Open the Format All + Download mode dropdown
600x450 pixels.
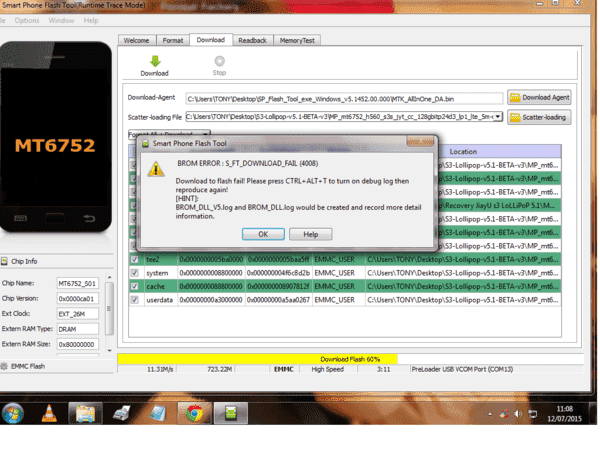point(169,134)
